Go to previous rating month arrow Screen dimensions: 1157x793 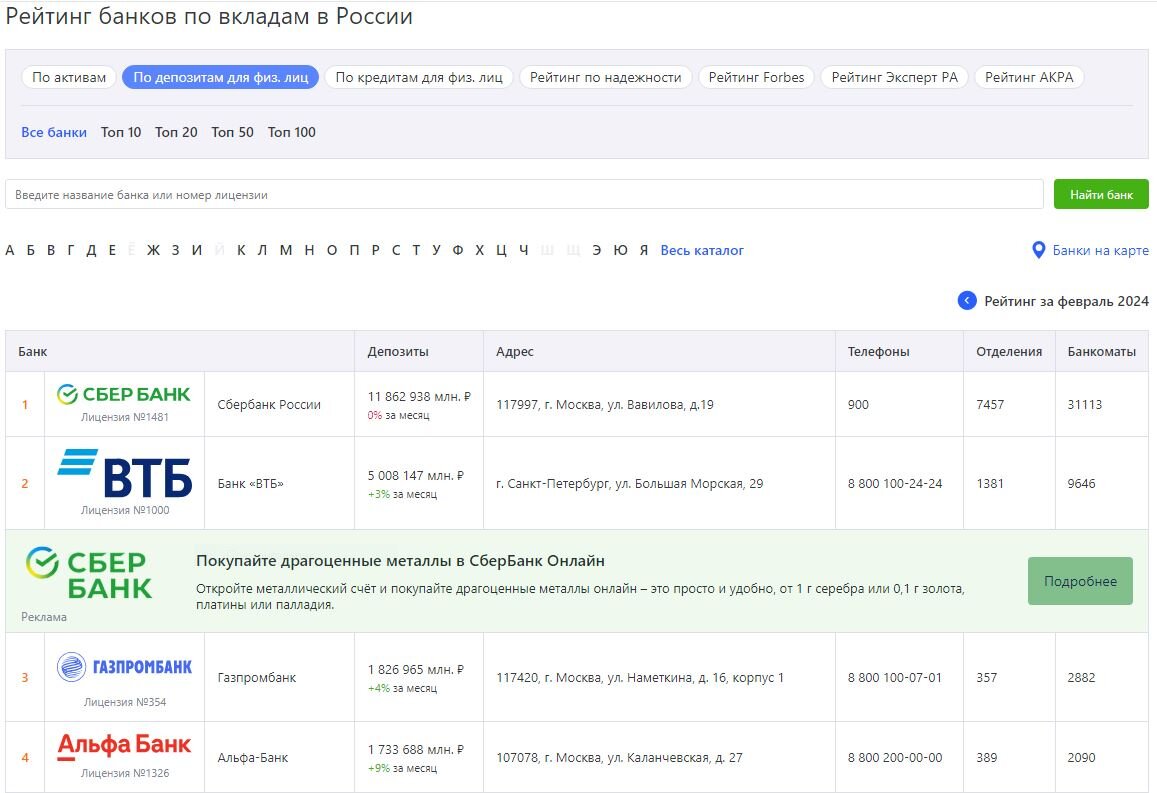(x=966, y=301)
